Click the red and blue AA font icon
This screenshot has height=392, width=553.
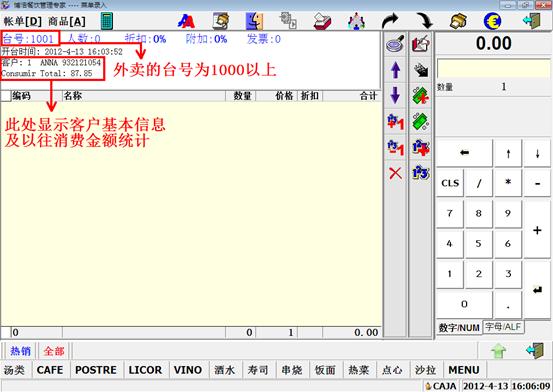[186, 22]
